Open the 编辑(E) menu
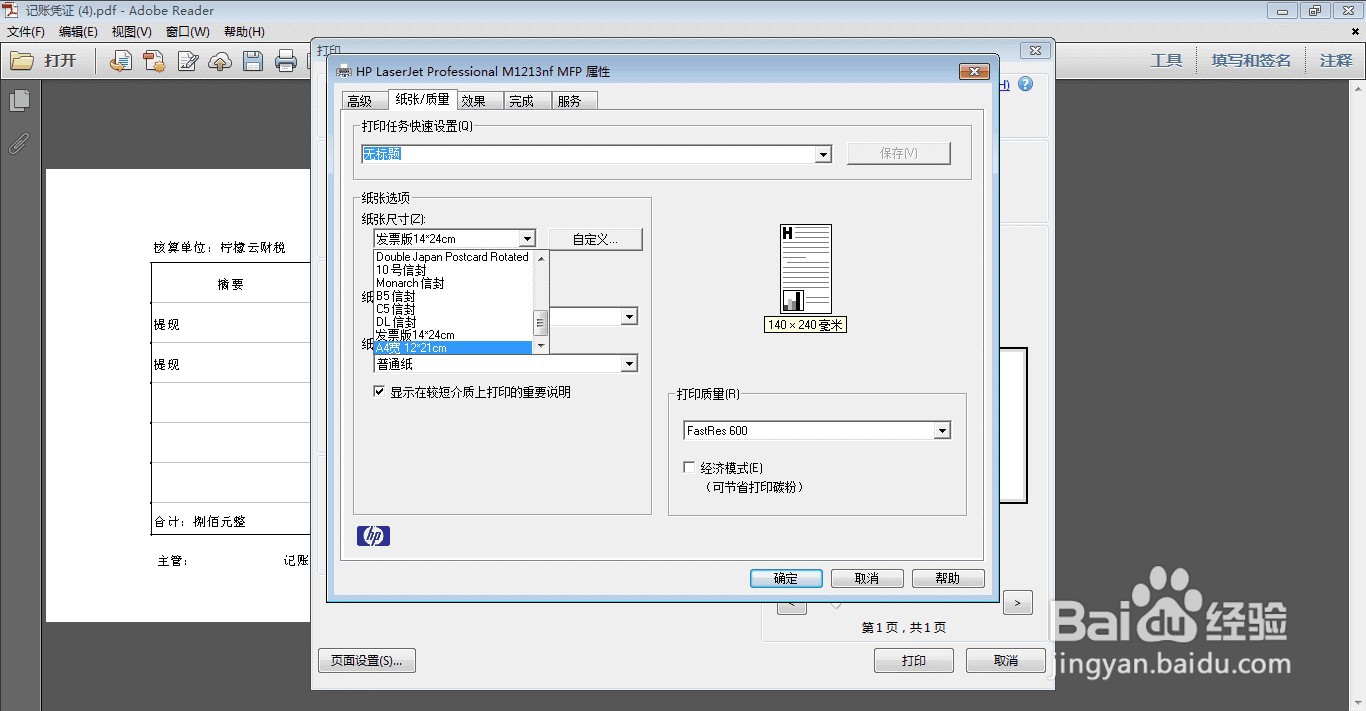The width and height of the screenshot is (1366, 711). 78,32
